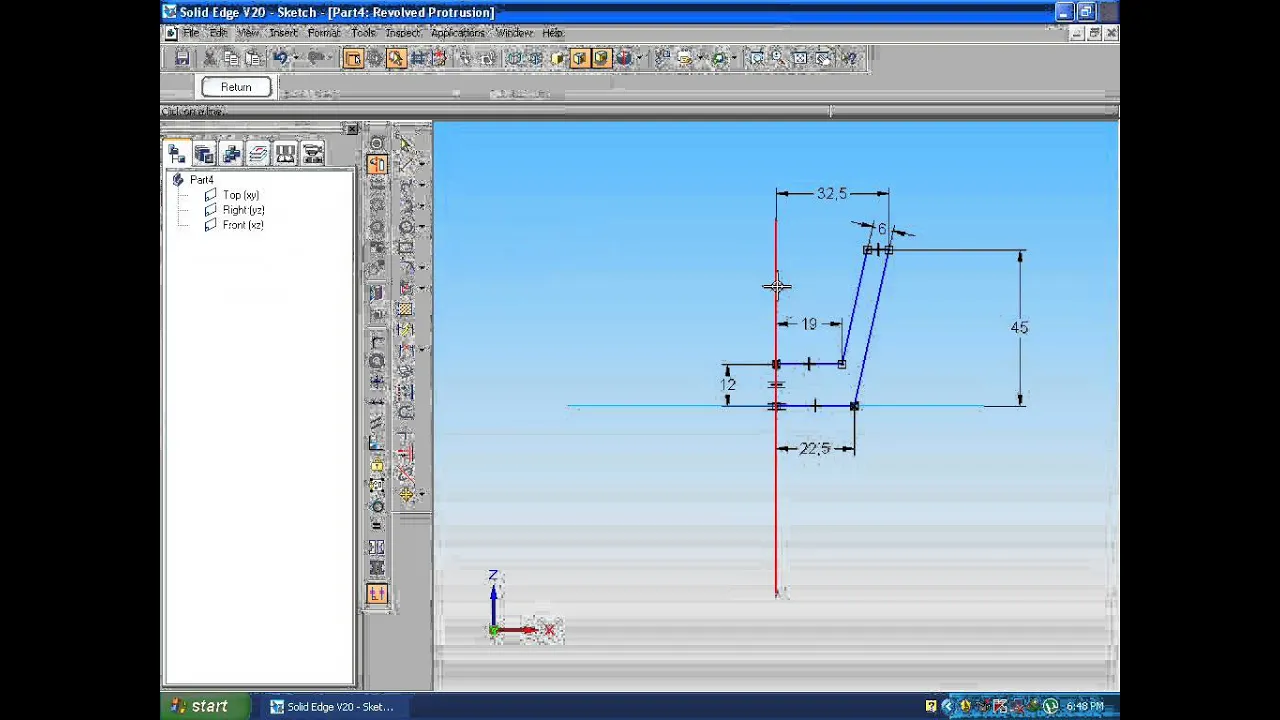
Task: Click the Help question-mark icon
Action: [849, 59]
